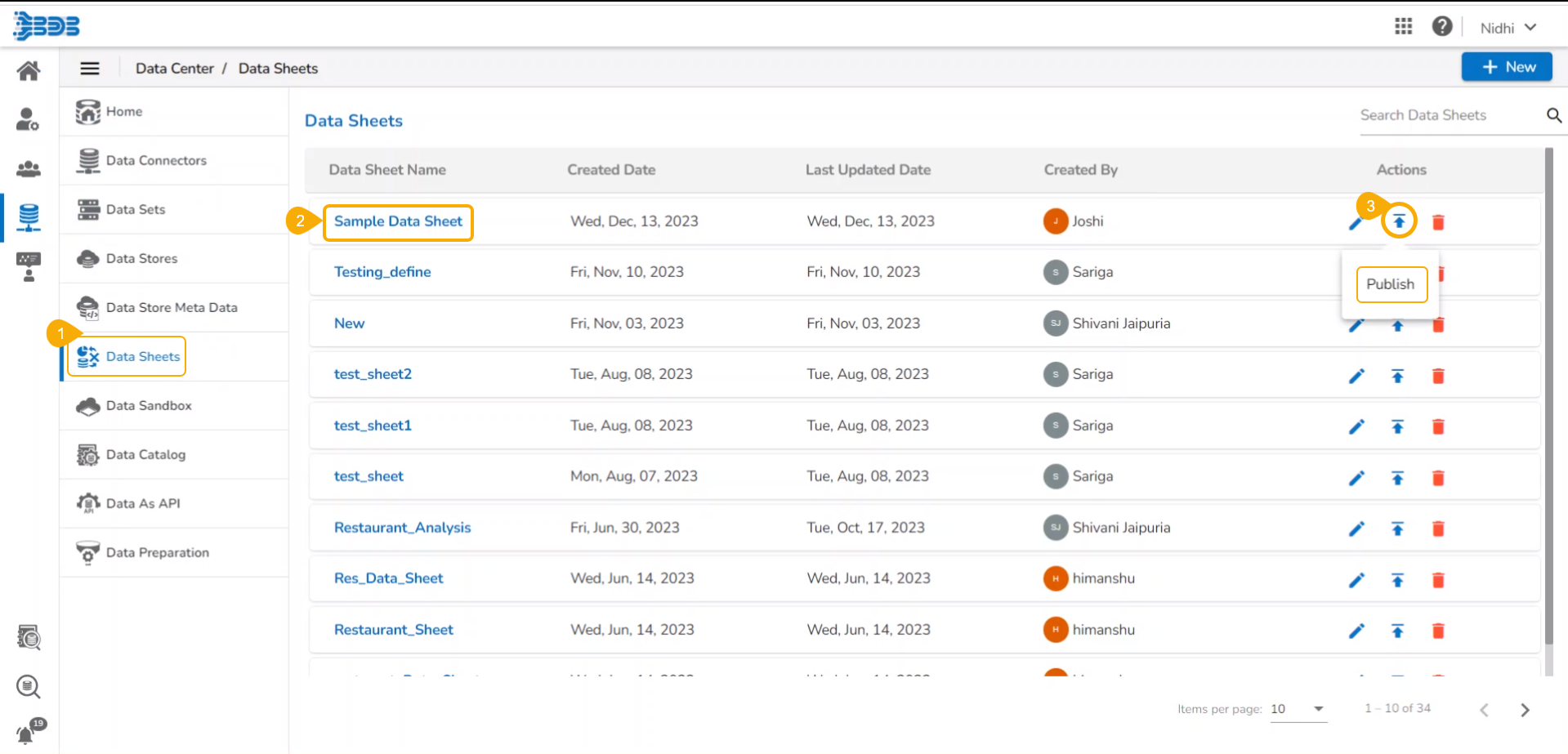
Task: Publish the Sample Data Sheet
Action: 1399,221
